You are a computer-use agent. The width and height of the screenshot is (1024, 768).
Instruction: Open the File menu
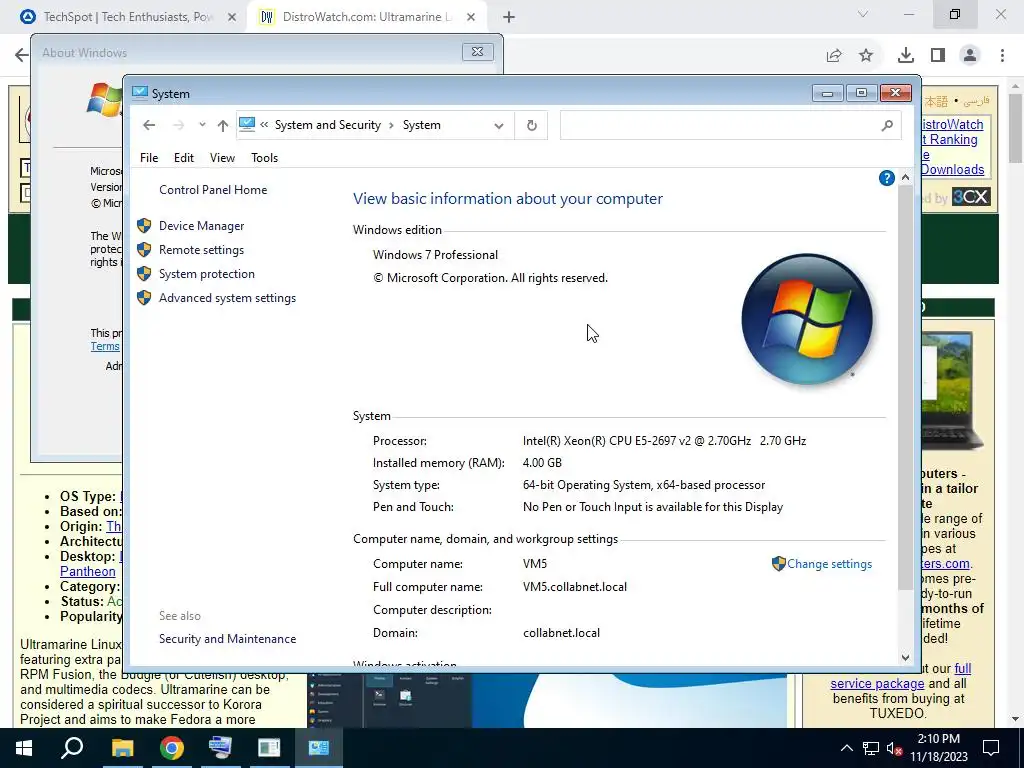pos(149,158)
